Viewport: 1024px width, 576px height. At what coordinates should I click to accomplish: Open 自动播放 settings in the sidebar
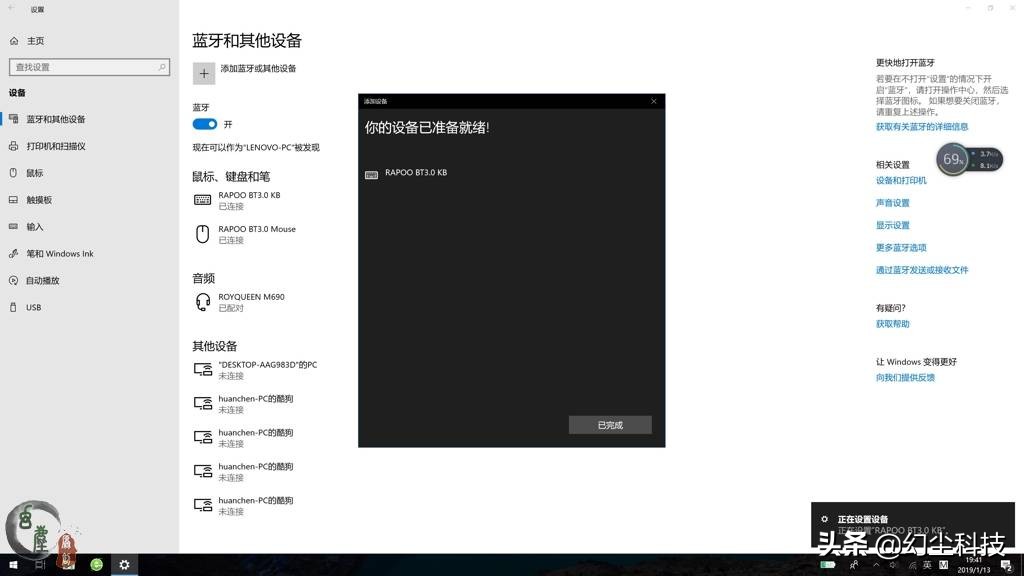(x=40, y=280)
